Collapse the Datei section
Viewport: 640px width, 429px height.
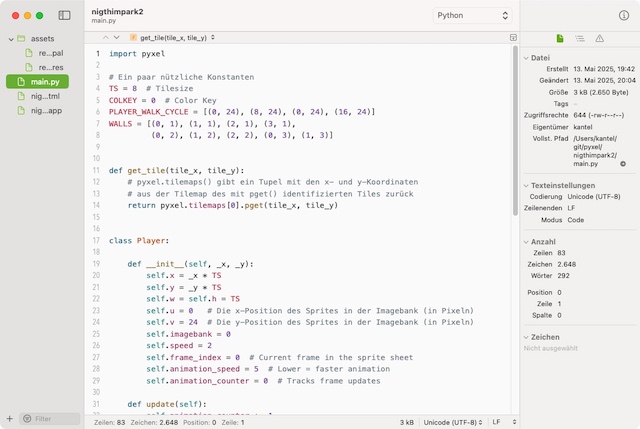tap(527, 58)
